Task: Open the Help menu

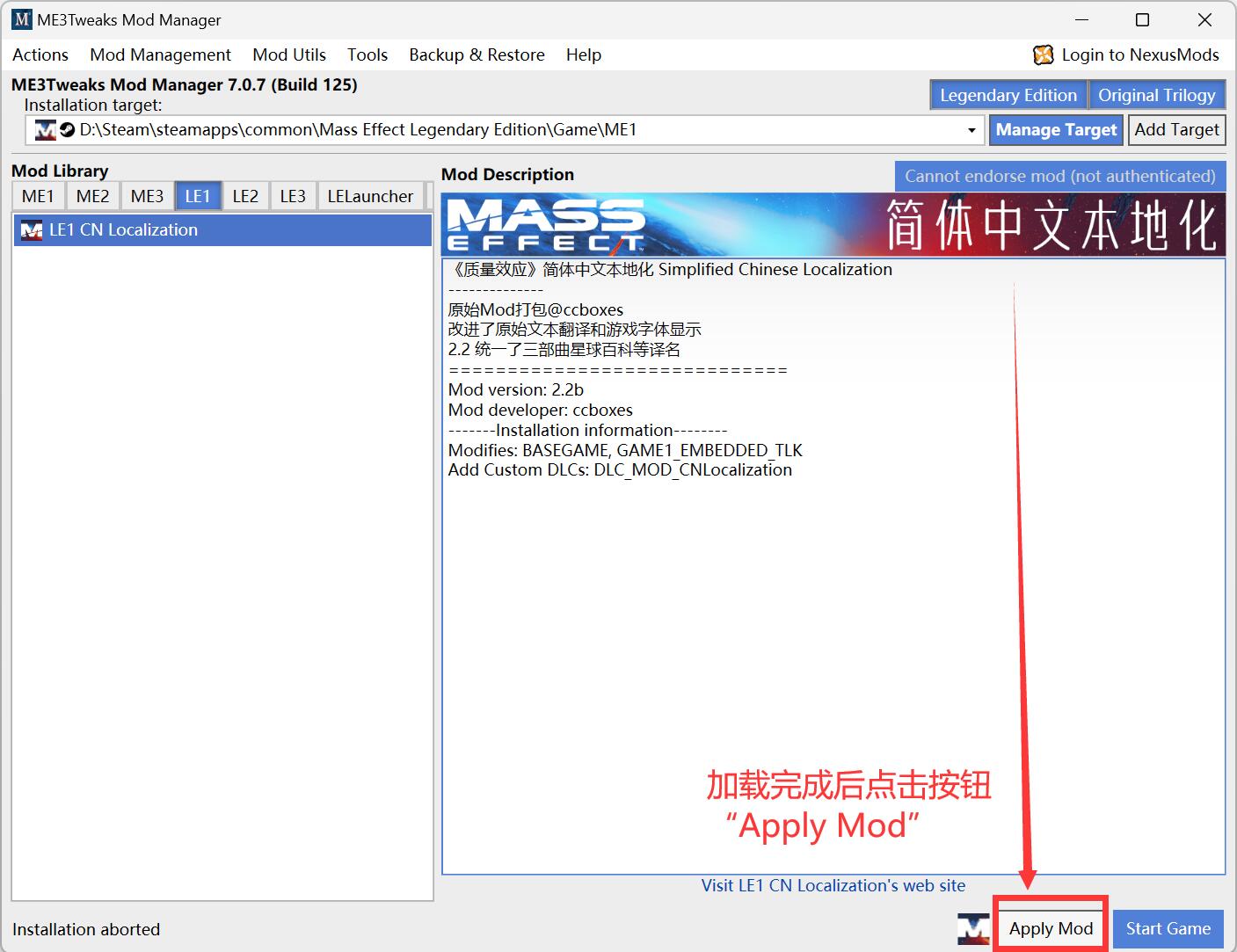Action: (584, 55)
